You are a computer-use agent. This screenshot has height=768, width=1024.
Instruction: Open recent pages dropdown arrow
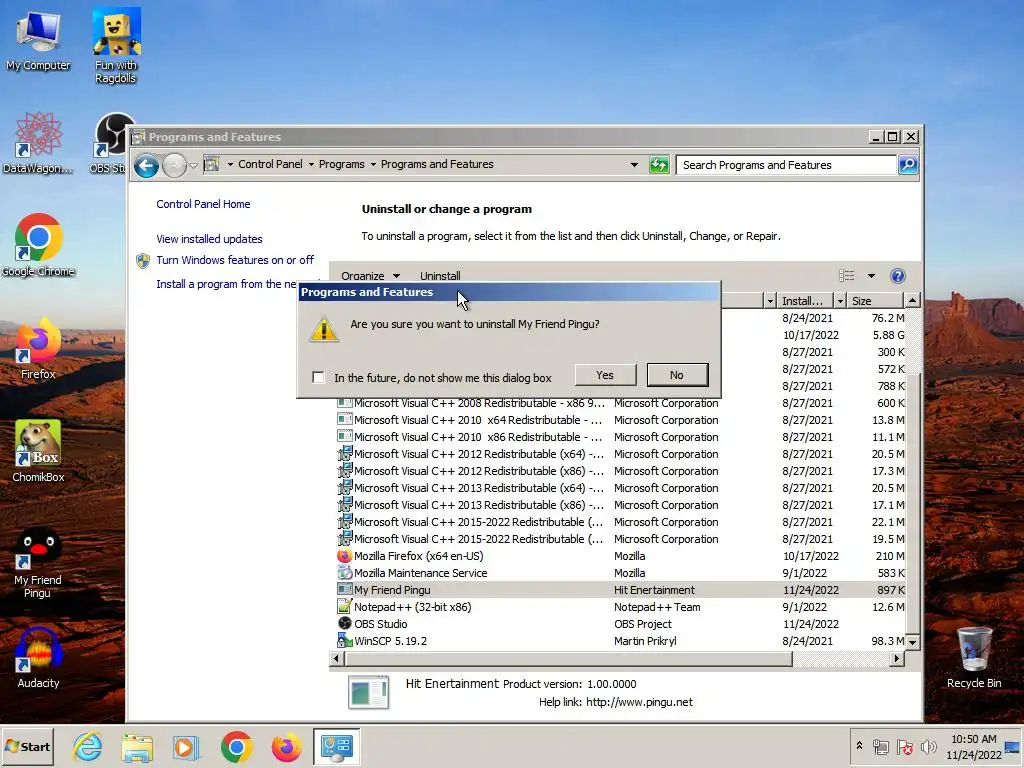(x=193, y=166)
